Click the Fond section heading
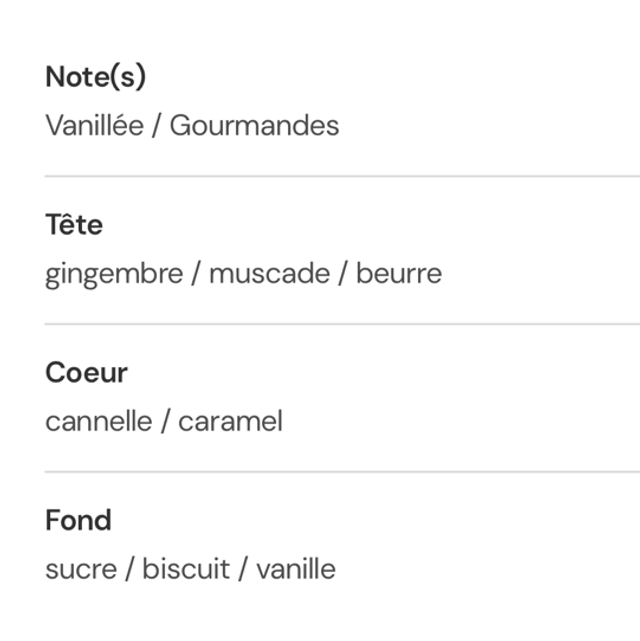The width and height of the screenshot is (640, 641). [78, 521]
